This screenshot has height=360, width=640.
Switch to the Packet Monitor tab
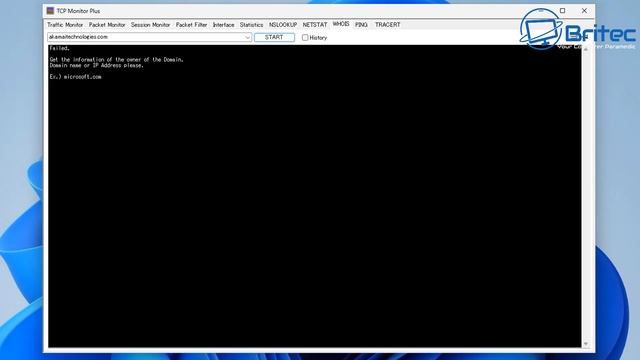107,25
